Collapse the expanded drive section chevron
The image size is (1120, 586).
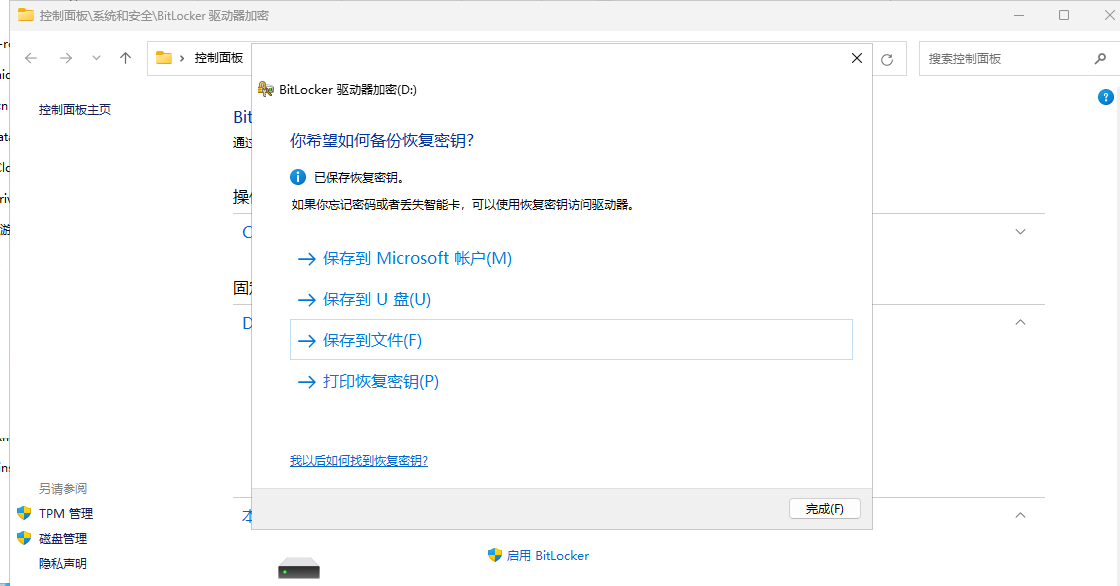pyautogui.click(x=1020, y=322)
